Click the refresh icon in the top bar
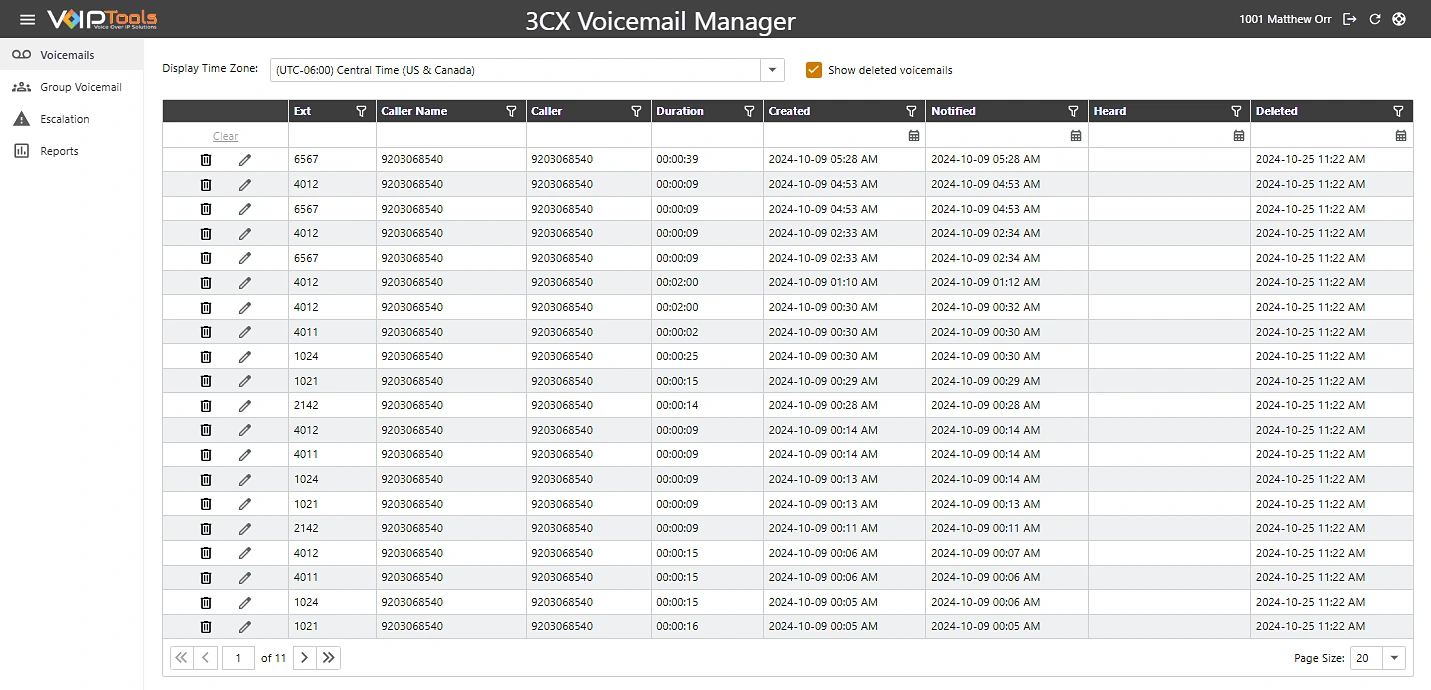 tap(1375, 19)
